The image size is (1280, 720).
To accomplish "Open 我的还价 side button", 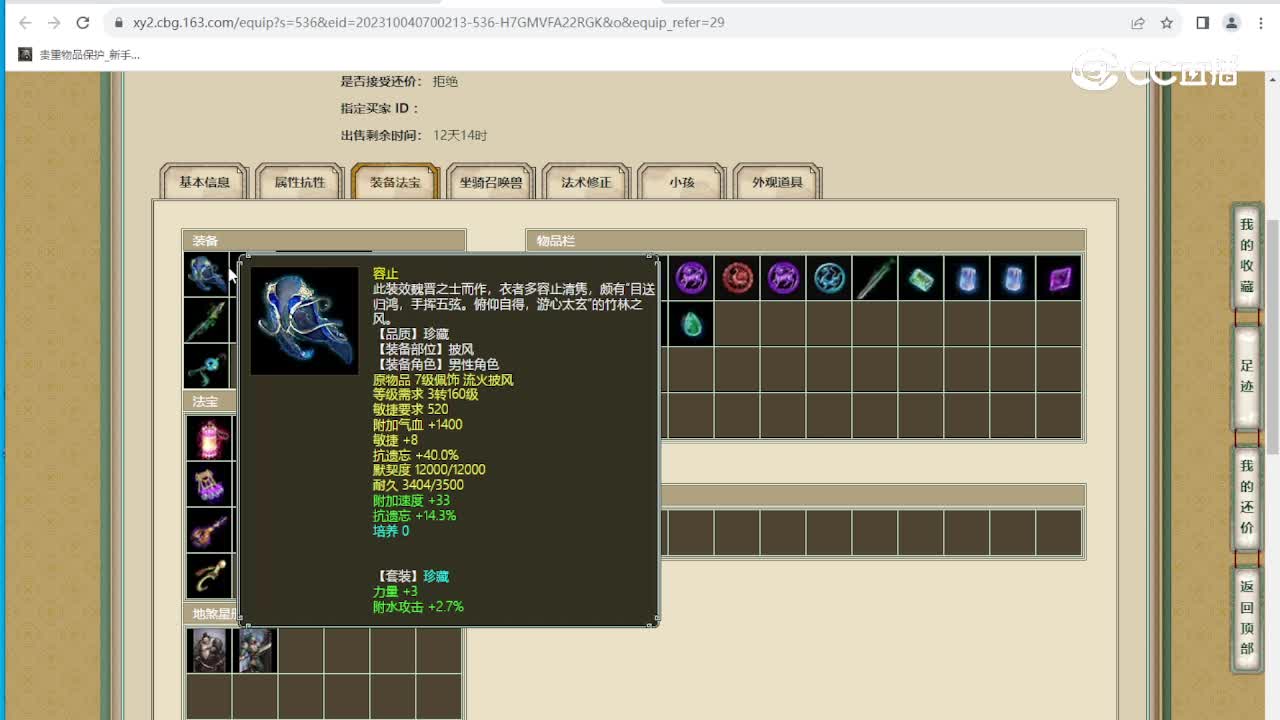I will coord(1246,496).
